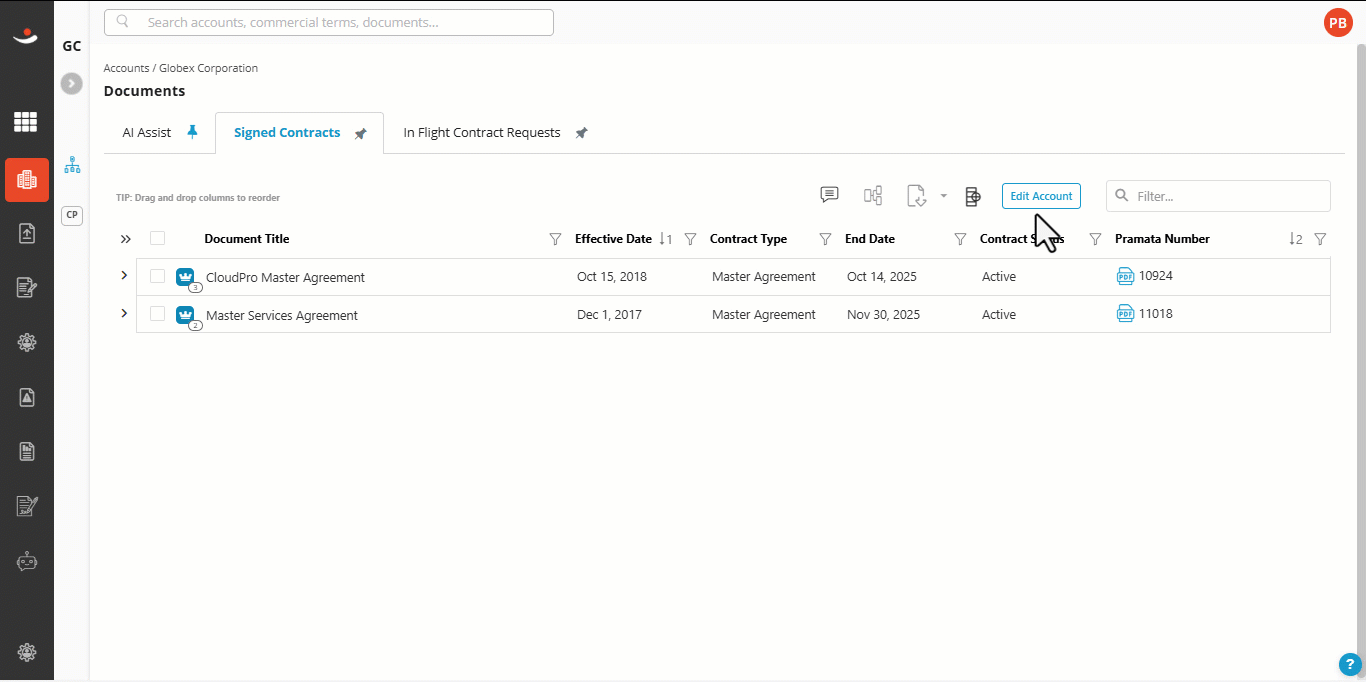The height and width of the screenshot is (682, 1366).
Task: Click the document view settings icon
Action: tap(972, 196)
